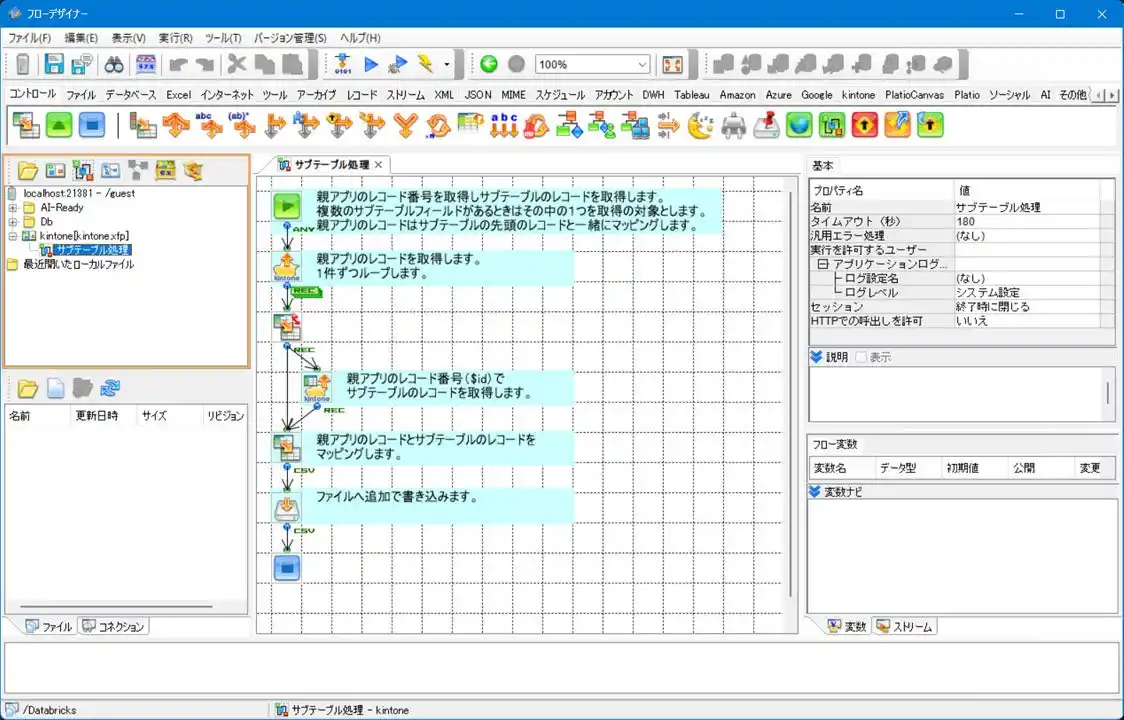
Task: Click the refresh icon in the file list panel
Action: pyautogui.click(x=110, y=388)
